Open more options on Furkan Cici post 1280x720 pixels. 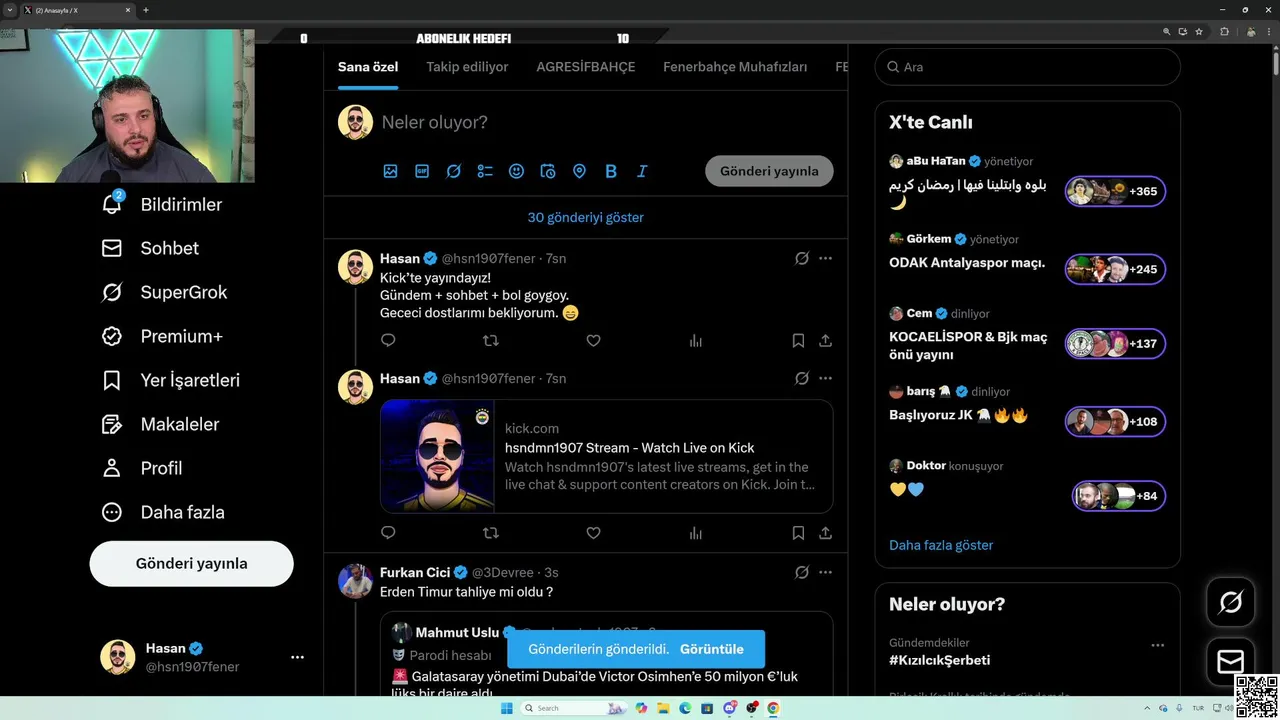point(825,572)
